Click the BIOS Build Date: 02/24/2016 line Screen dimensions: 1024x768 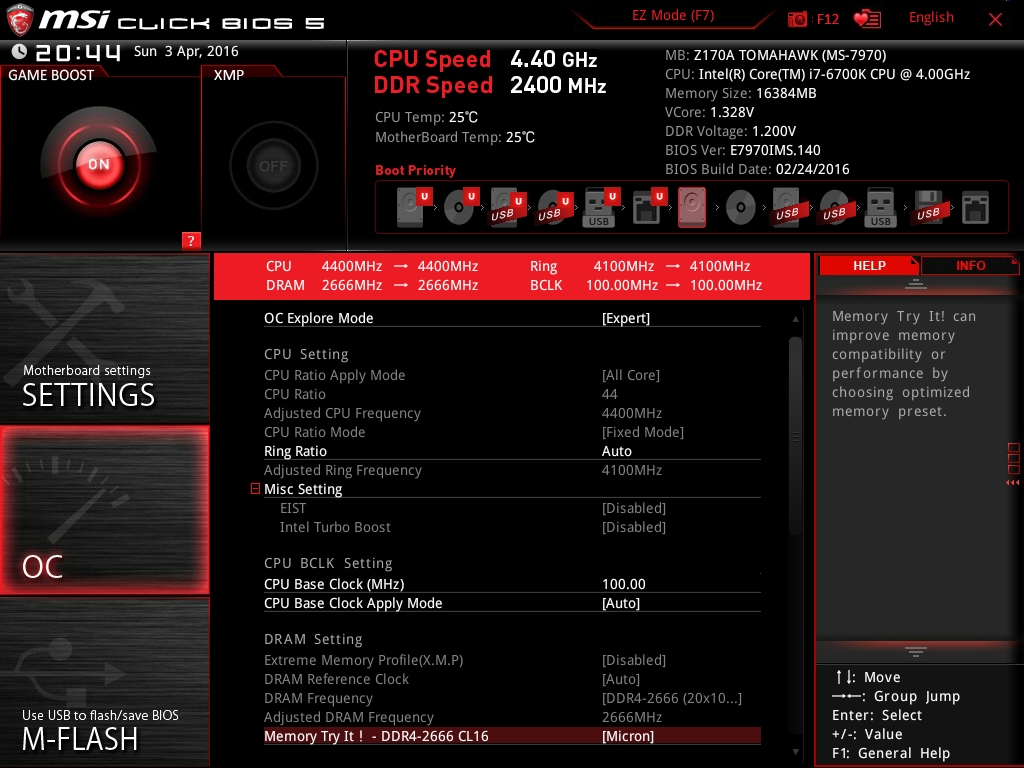point(757,169)
